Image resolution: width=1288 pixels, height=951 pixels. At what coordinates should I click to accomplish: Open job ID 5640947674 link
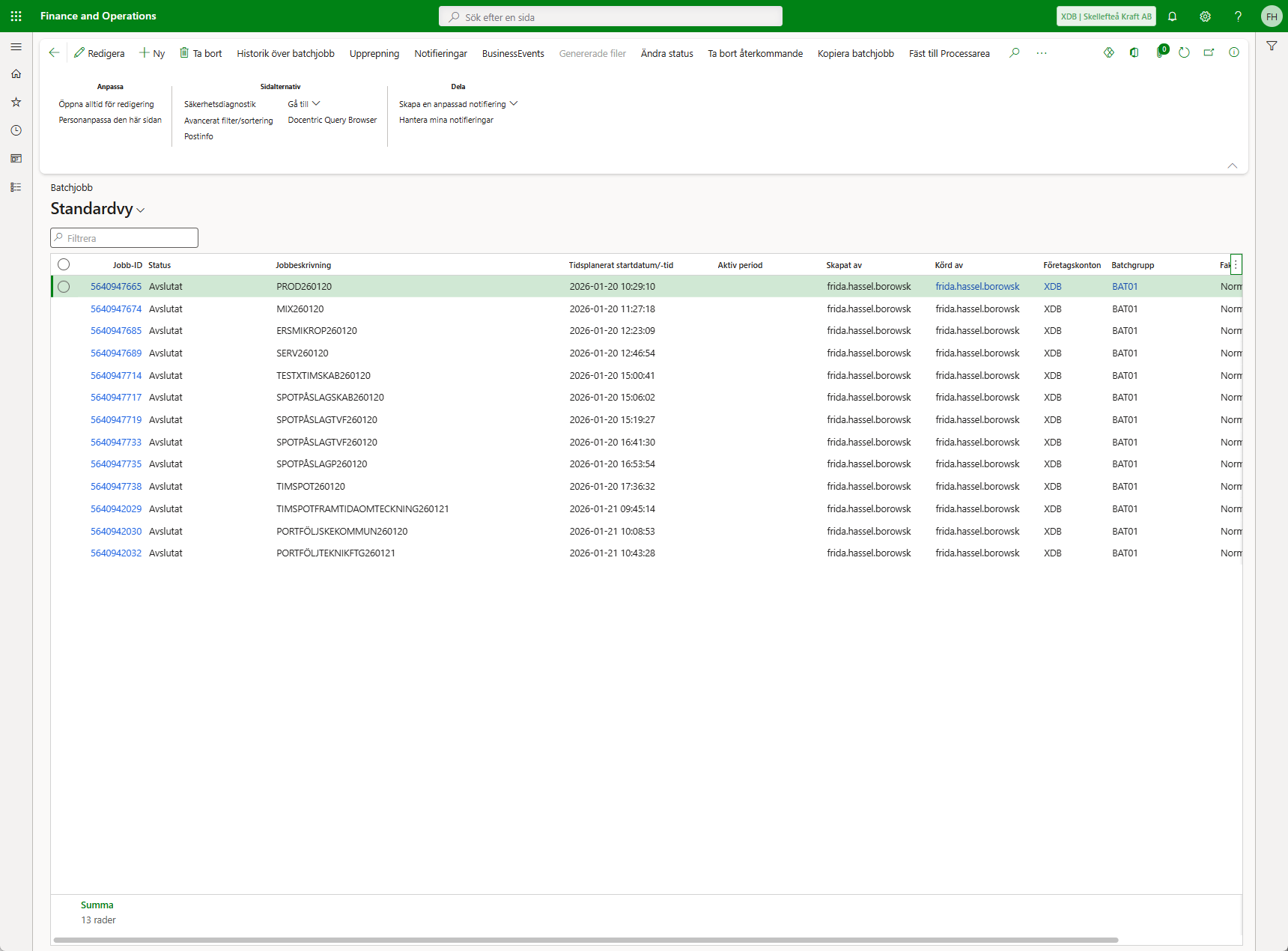coord(116,309)
